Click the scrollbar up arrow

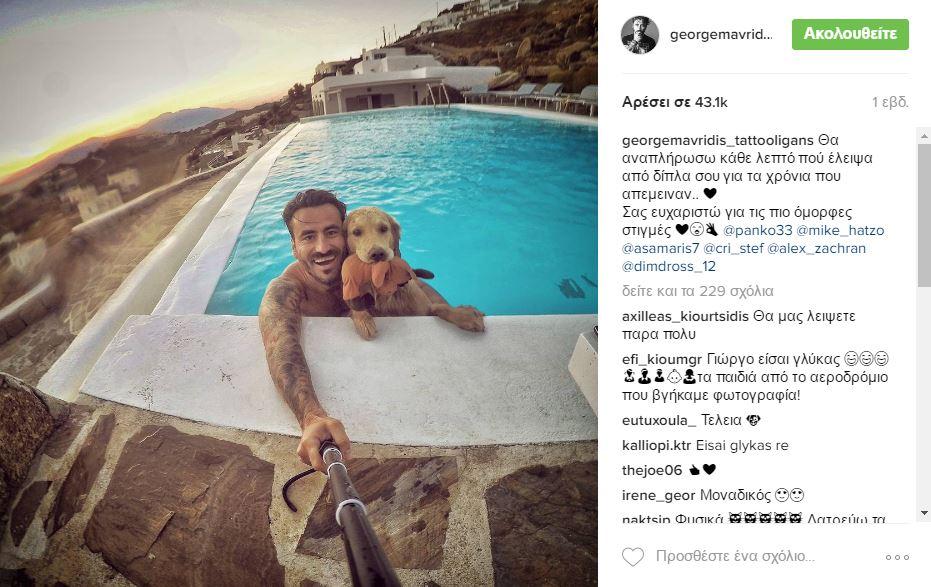(924, 136)
